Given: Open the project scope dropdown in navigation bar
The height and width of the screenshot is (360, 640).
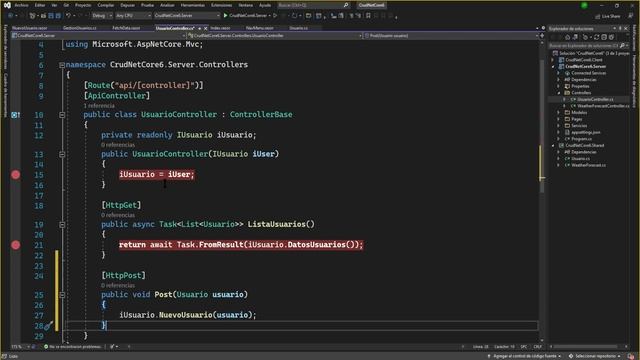Looking at the screenshot, I should tap(99, 36).
